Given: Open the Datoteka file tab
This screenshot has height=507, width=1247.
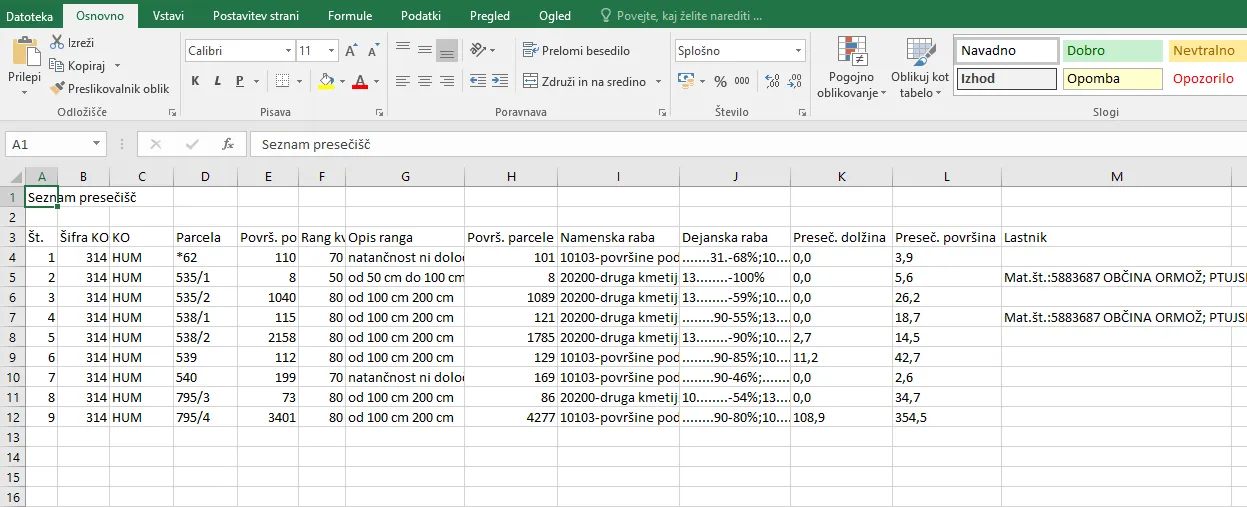Looking at the screenshot, I should [x=30, y=16].
